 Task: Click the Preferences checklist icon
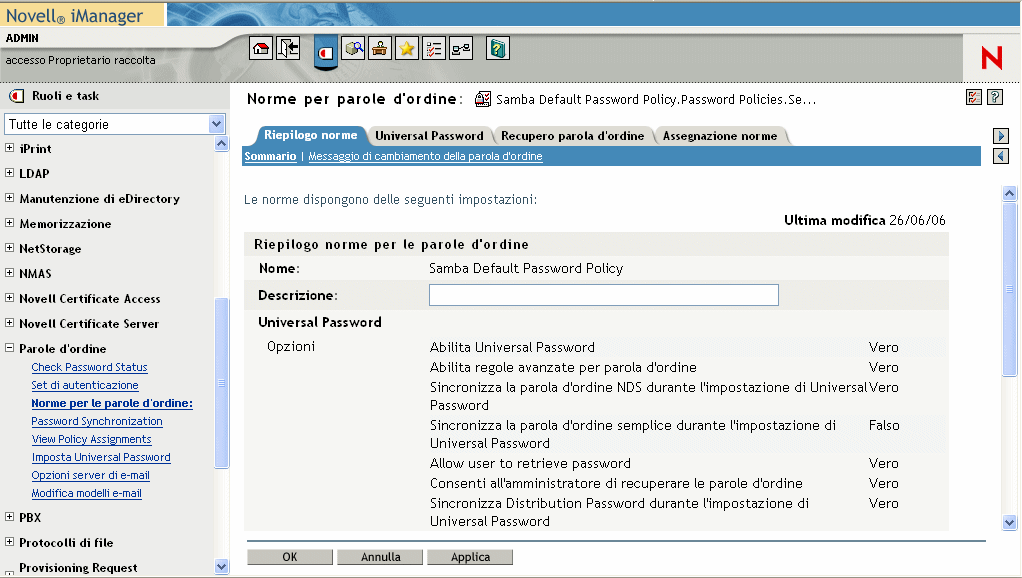coord(434,48)
